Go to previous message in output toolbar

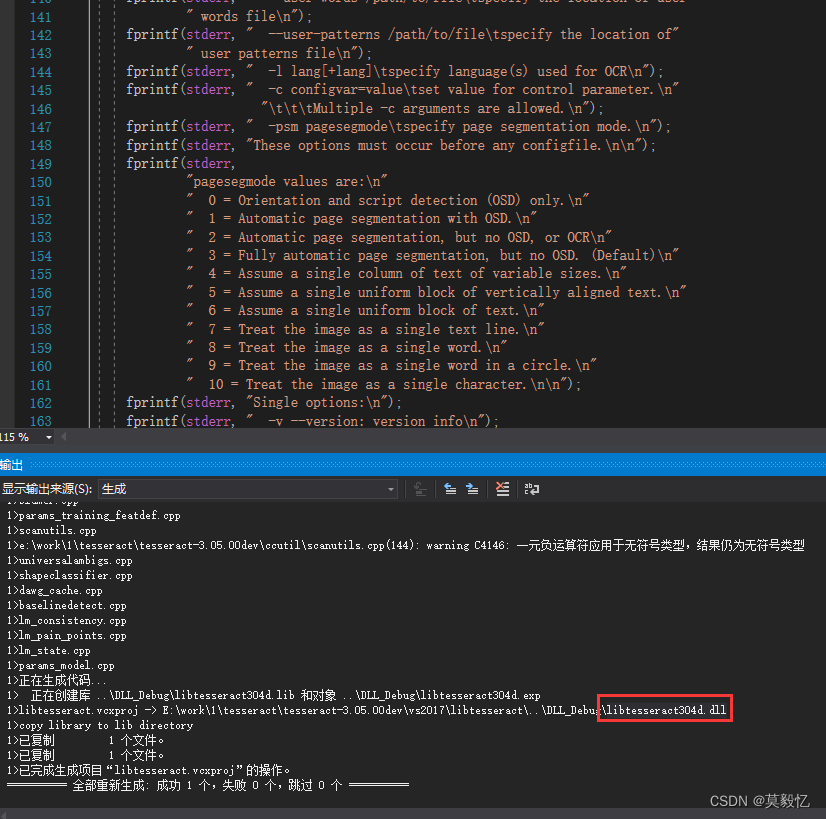[x=450, y=489]
